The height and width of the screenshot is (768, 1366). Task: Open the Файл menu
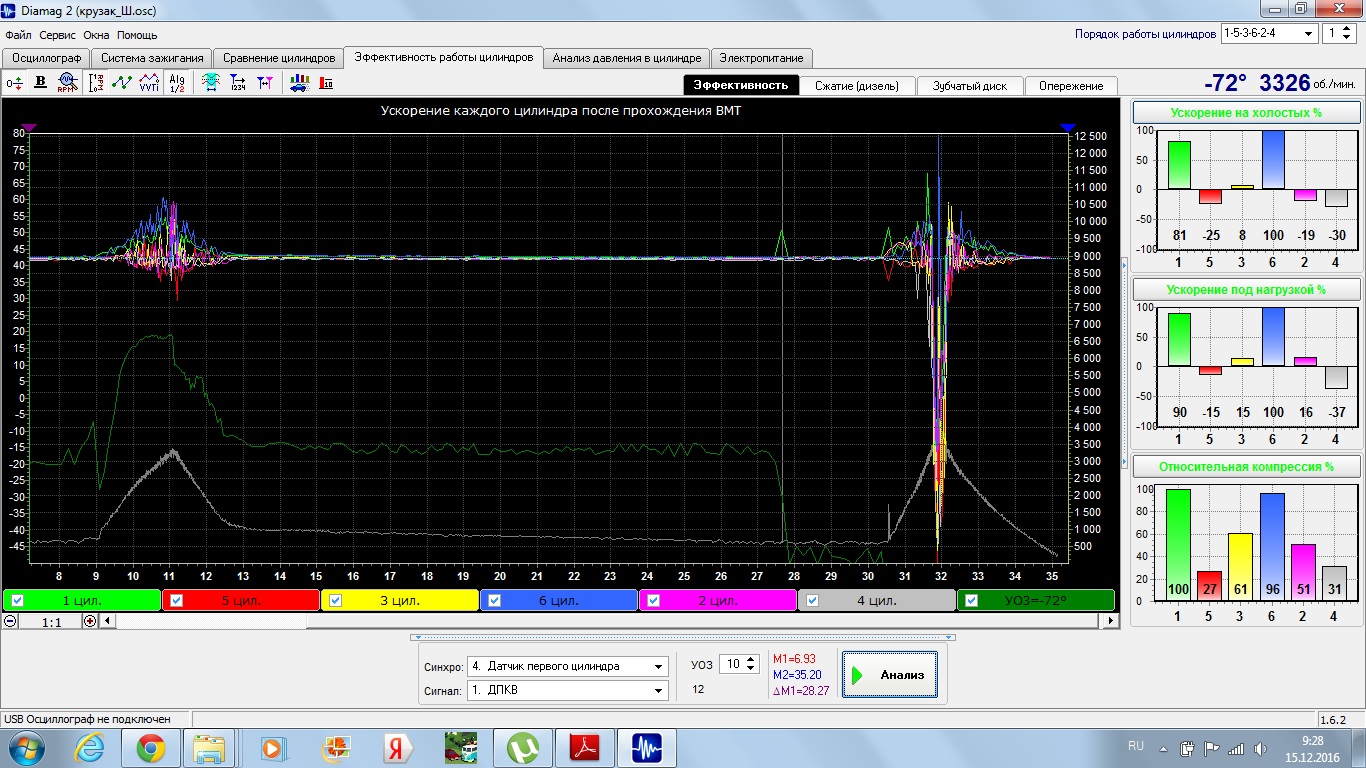point(18,35)
